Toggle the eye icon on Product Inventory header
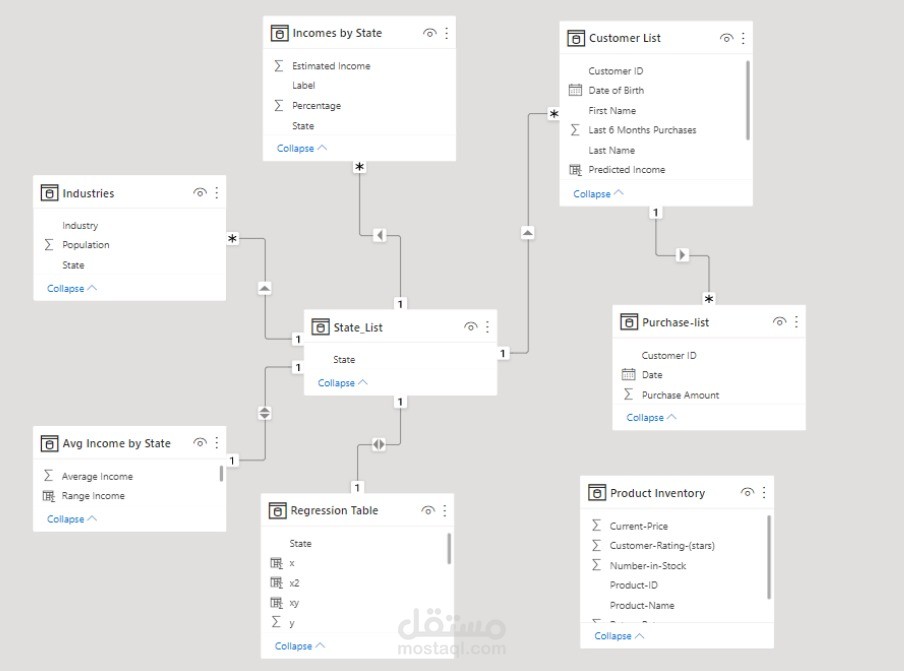Image resolution: width=904 pixels, height=671 pixels. coord(747,492)
